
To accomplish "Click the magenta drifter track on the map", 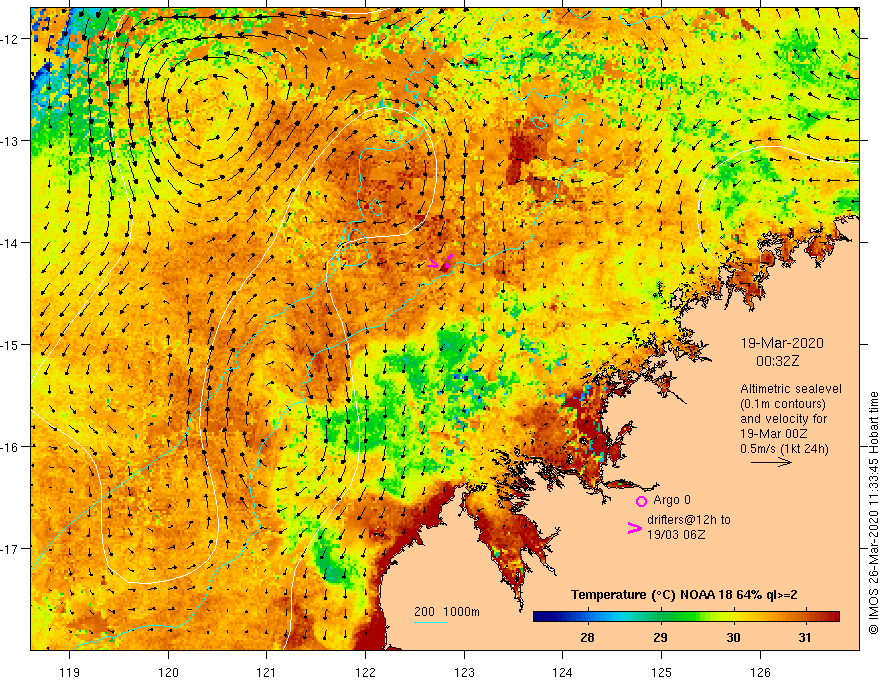I will (442, 262).
